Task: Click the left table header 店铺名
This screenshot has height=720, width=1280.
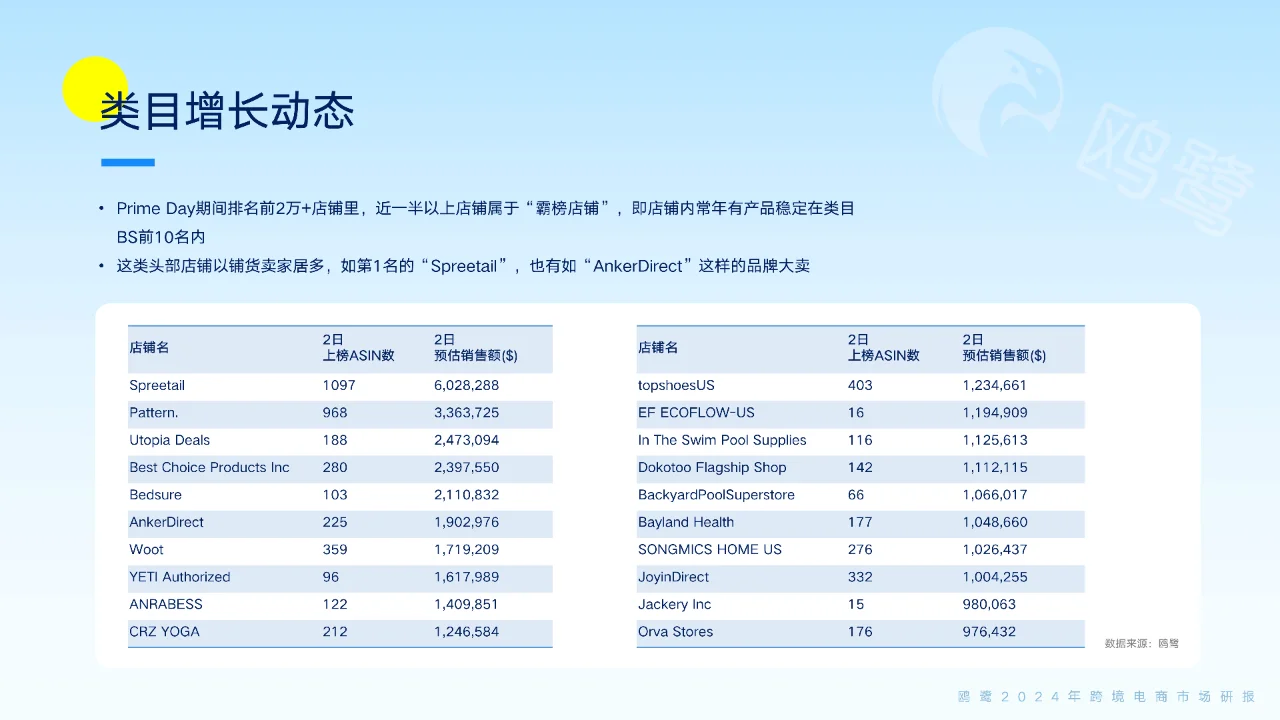Action: (x=149, y=348)
